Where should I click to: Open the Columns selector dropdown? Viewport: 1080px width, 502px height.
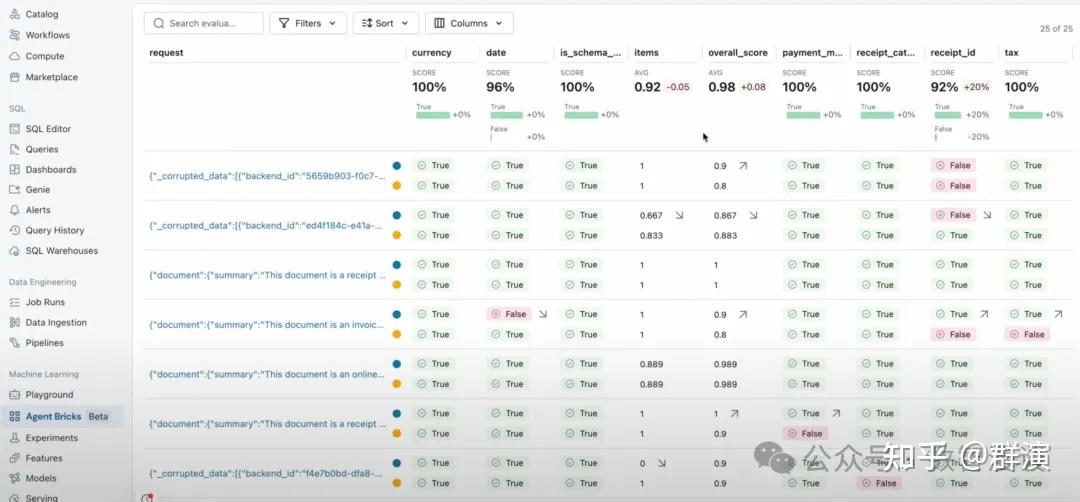tap(468, 23)
